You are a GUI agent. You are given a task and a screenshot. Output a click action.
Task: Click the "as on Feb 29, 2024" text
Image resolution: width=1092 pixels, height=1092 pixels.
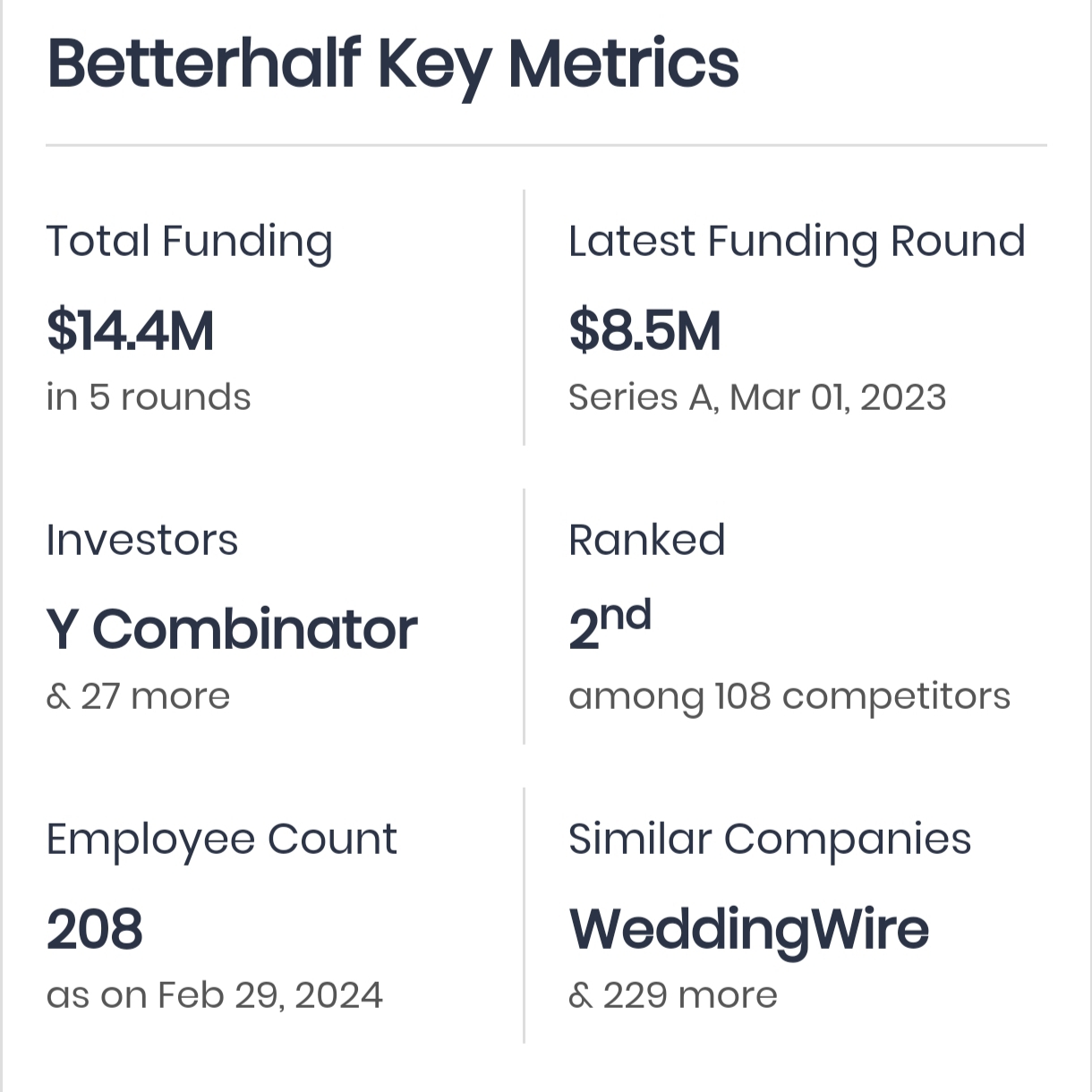click(214, 995)
